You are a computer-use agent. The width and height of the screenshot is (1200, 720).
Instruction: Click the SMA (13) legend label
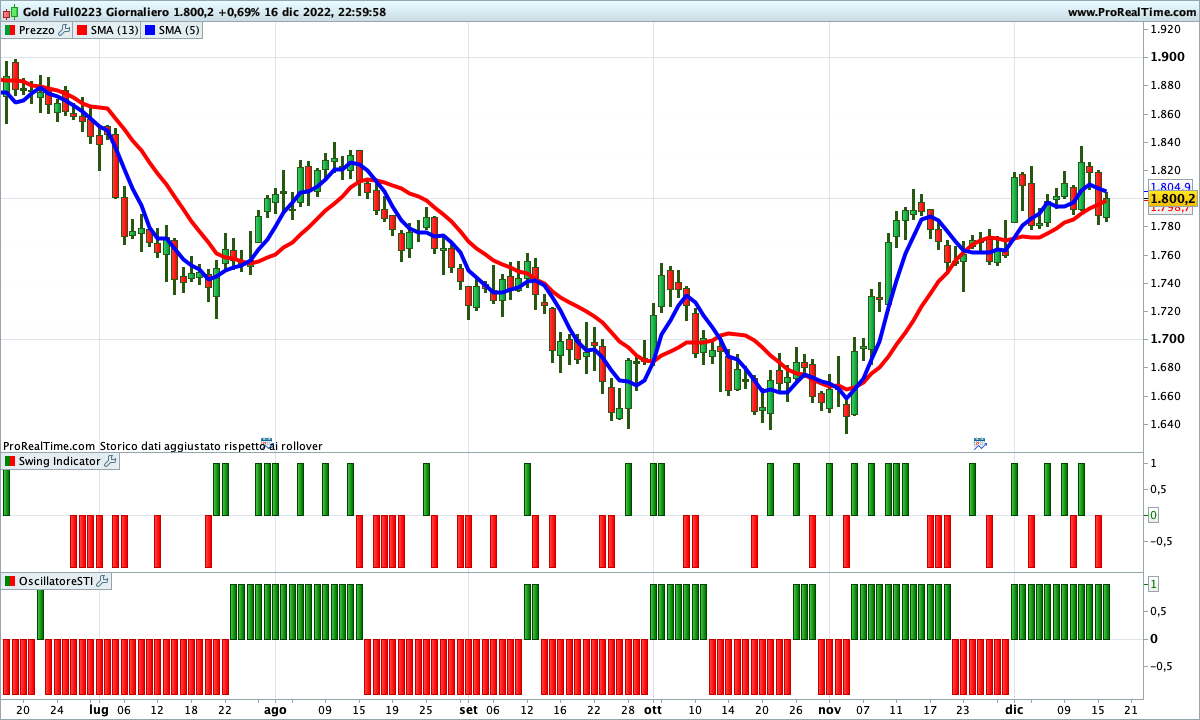114,30
